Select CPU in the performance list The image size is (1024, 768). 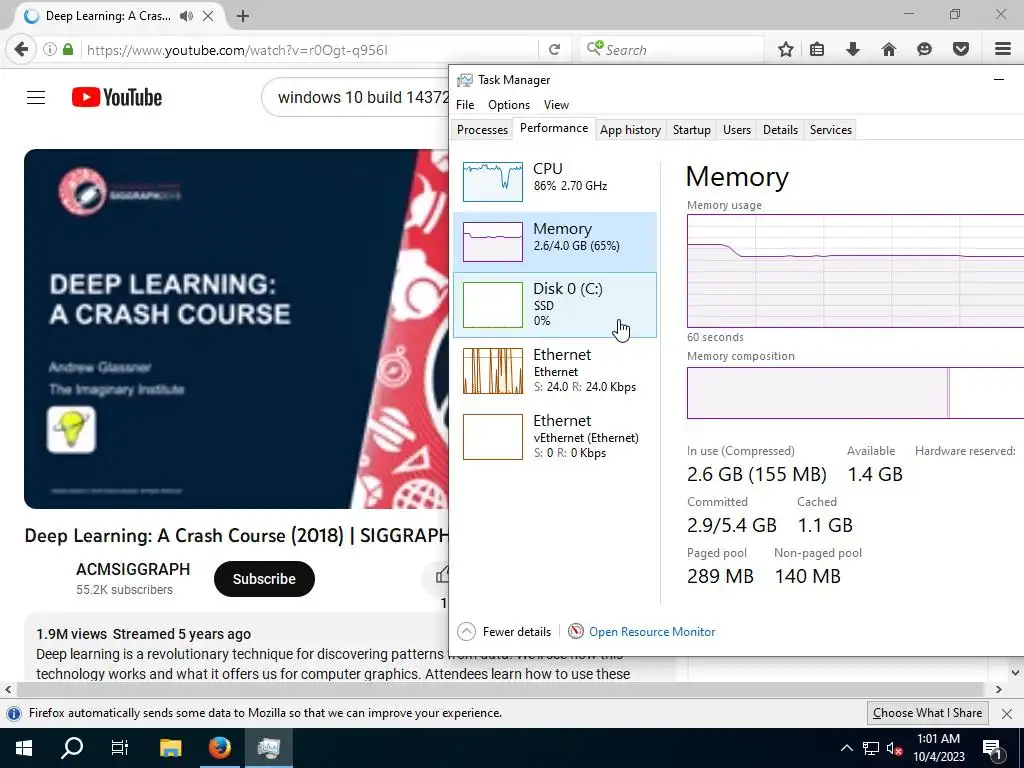555,182
